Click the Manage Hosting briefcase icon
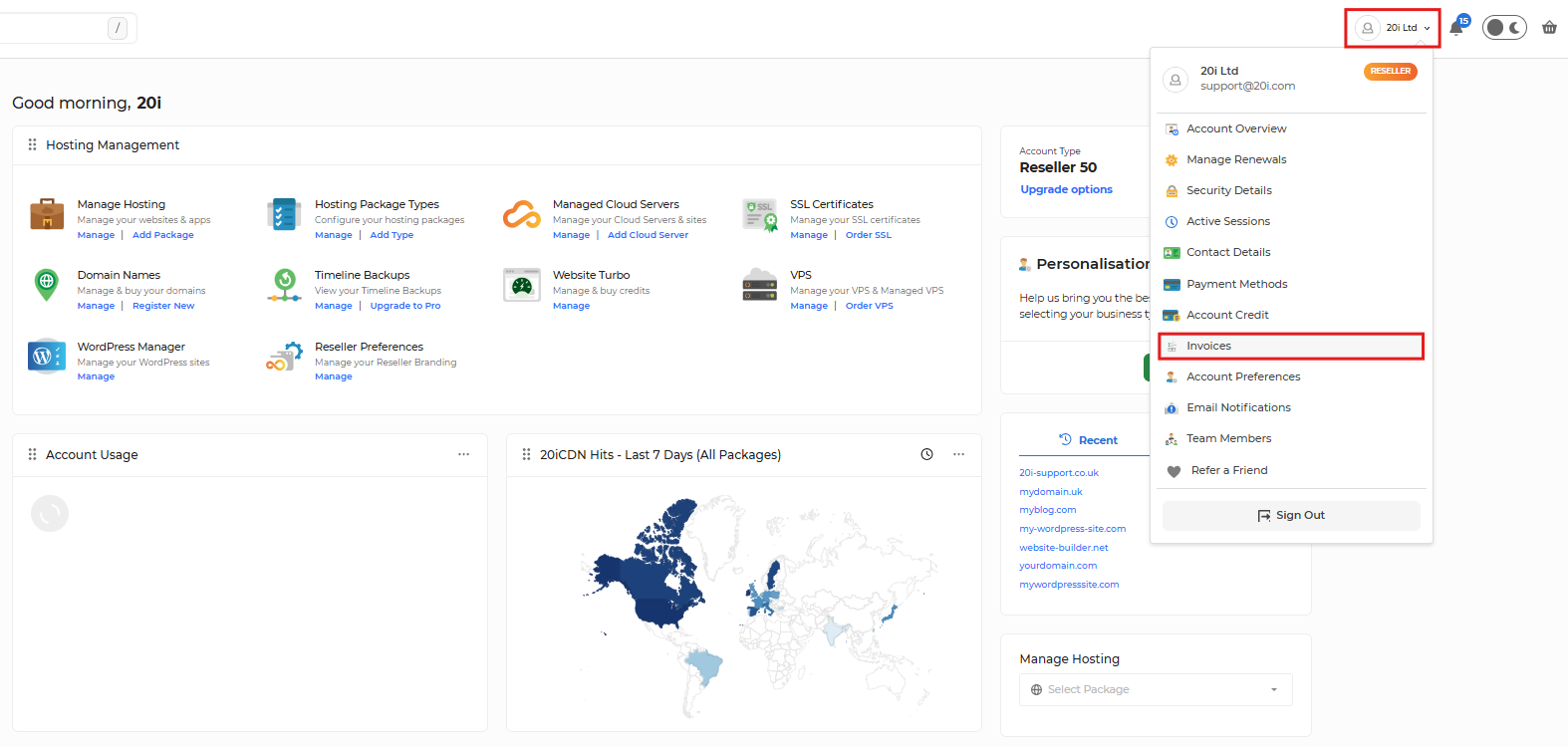 point(47,214)
